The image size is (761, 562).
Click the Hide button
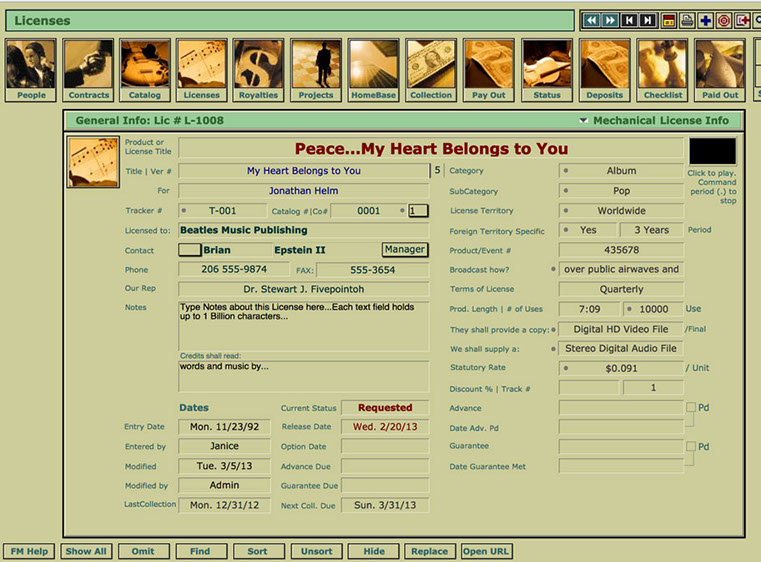pyautogui.click(x=374, y=551)
